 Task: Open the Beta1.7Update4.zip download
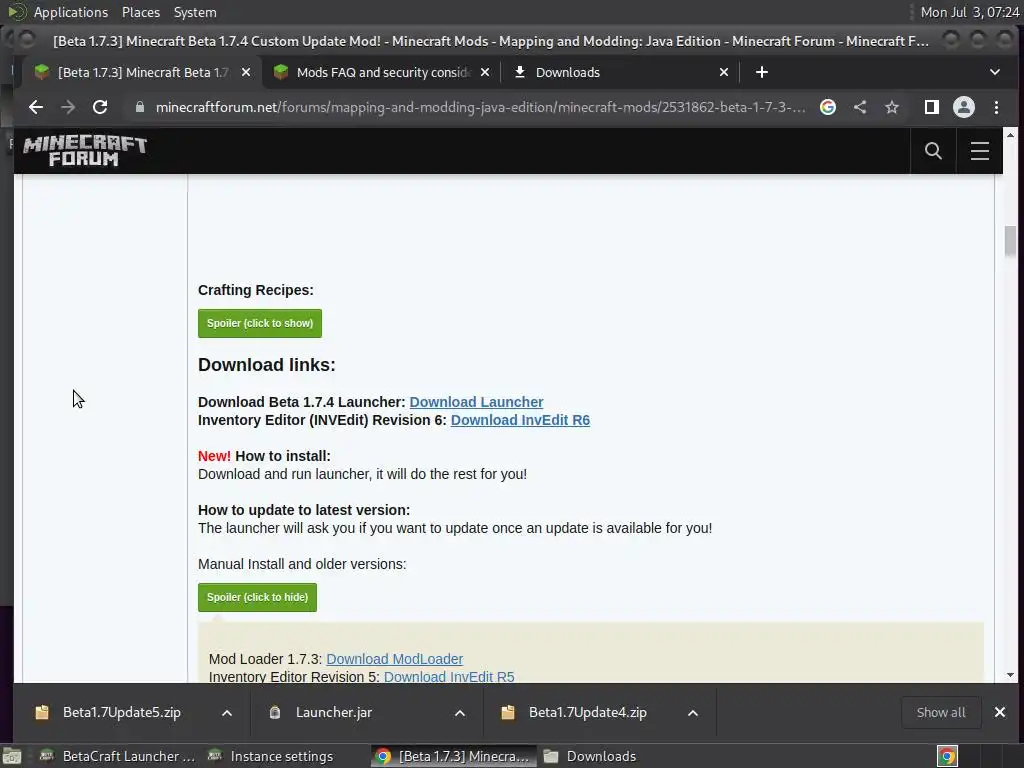click(587, 712)
